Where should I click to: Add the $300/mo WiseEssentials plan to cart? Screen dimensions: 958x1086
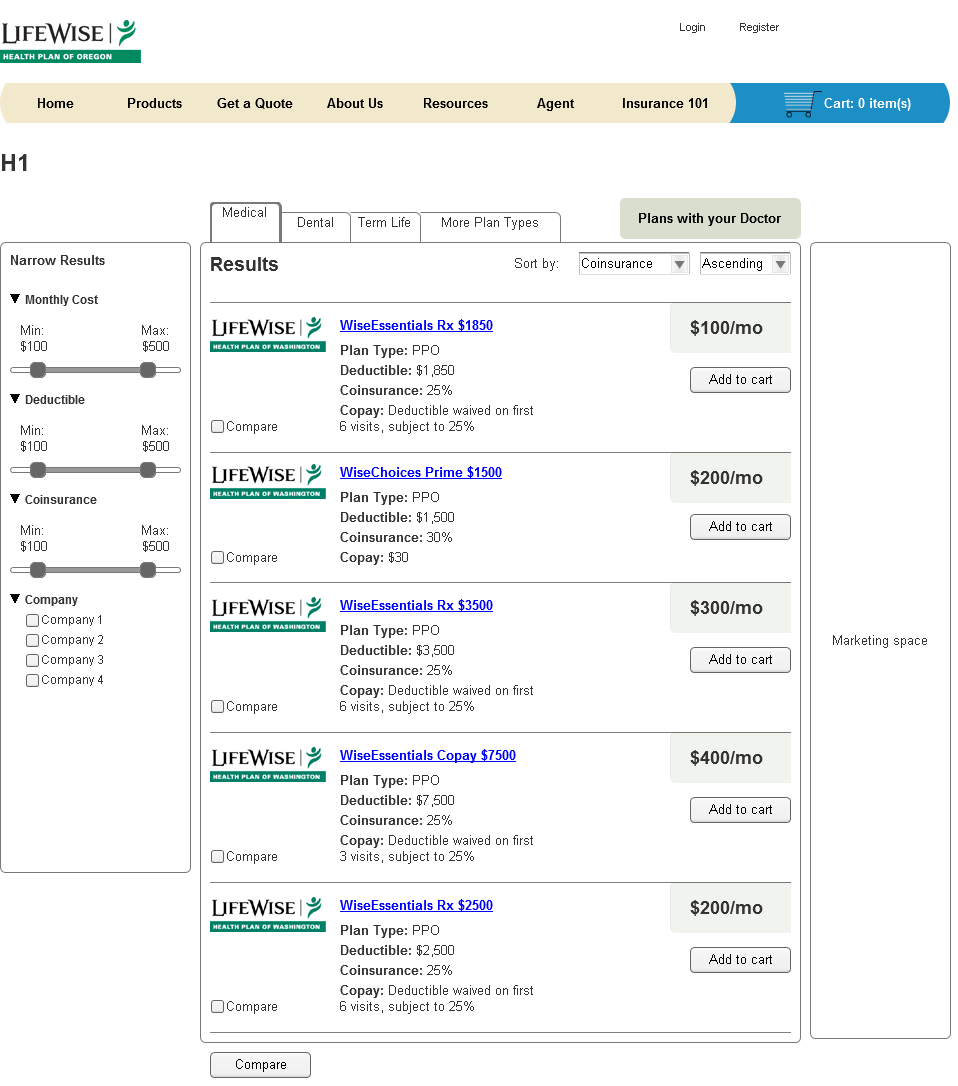(x=740, y=660)
